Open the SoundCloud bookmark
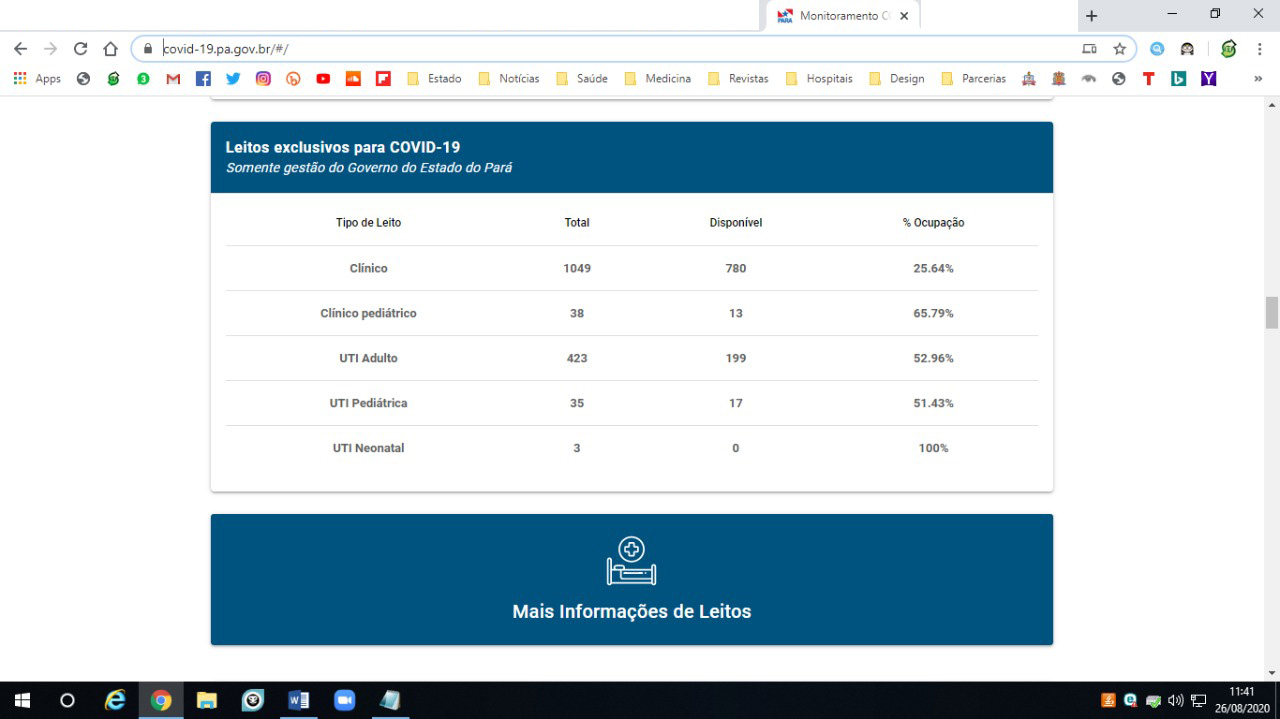 [x=353, y=79]
